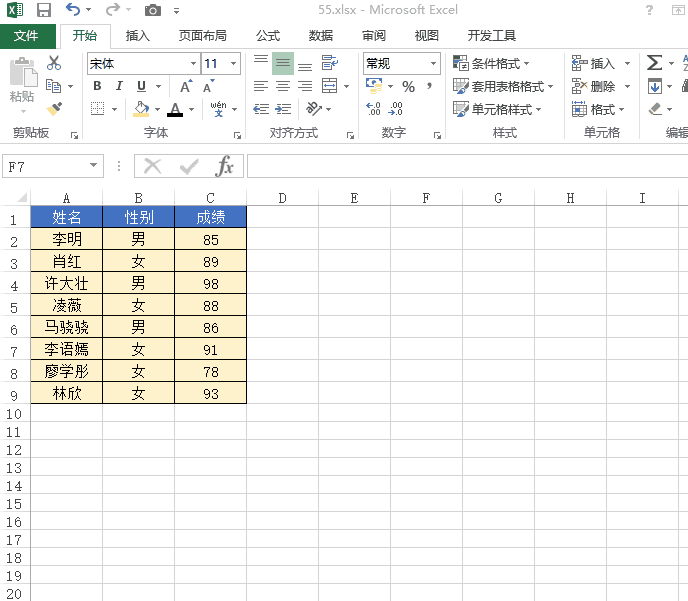Toggle italic formatting
688x601 pixels.
click(119, 86)
